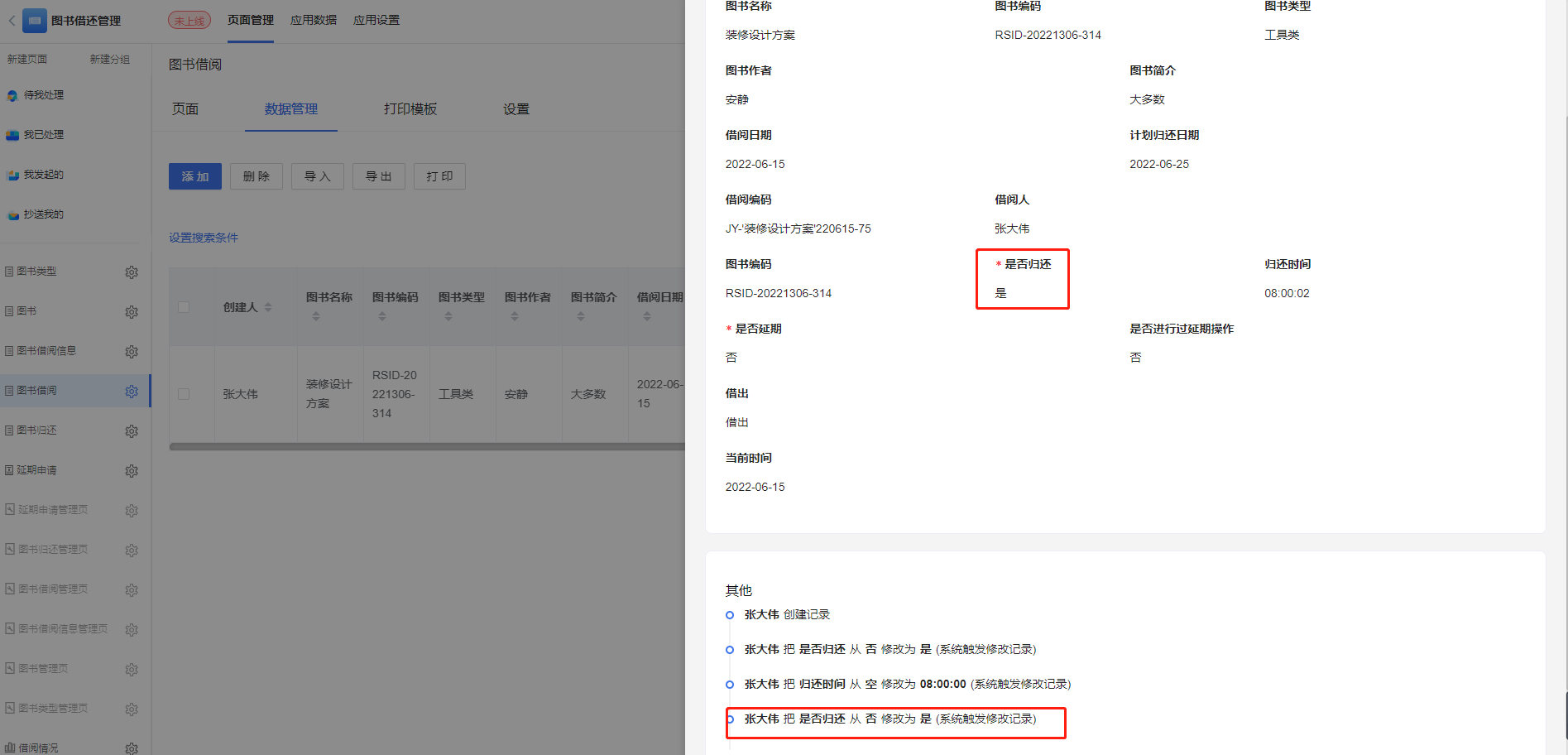Open settings gear for 图书类型管理页
Screen dimensions: 1568x755
(x=132, y=709)
